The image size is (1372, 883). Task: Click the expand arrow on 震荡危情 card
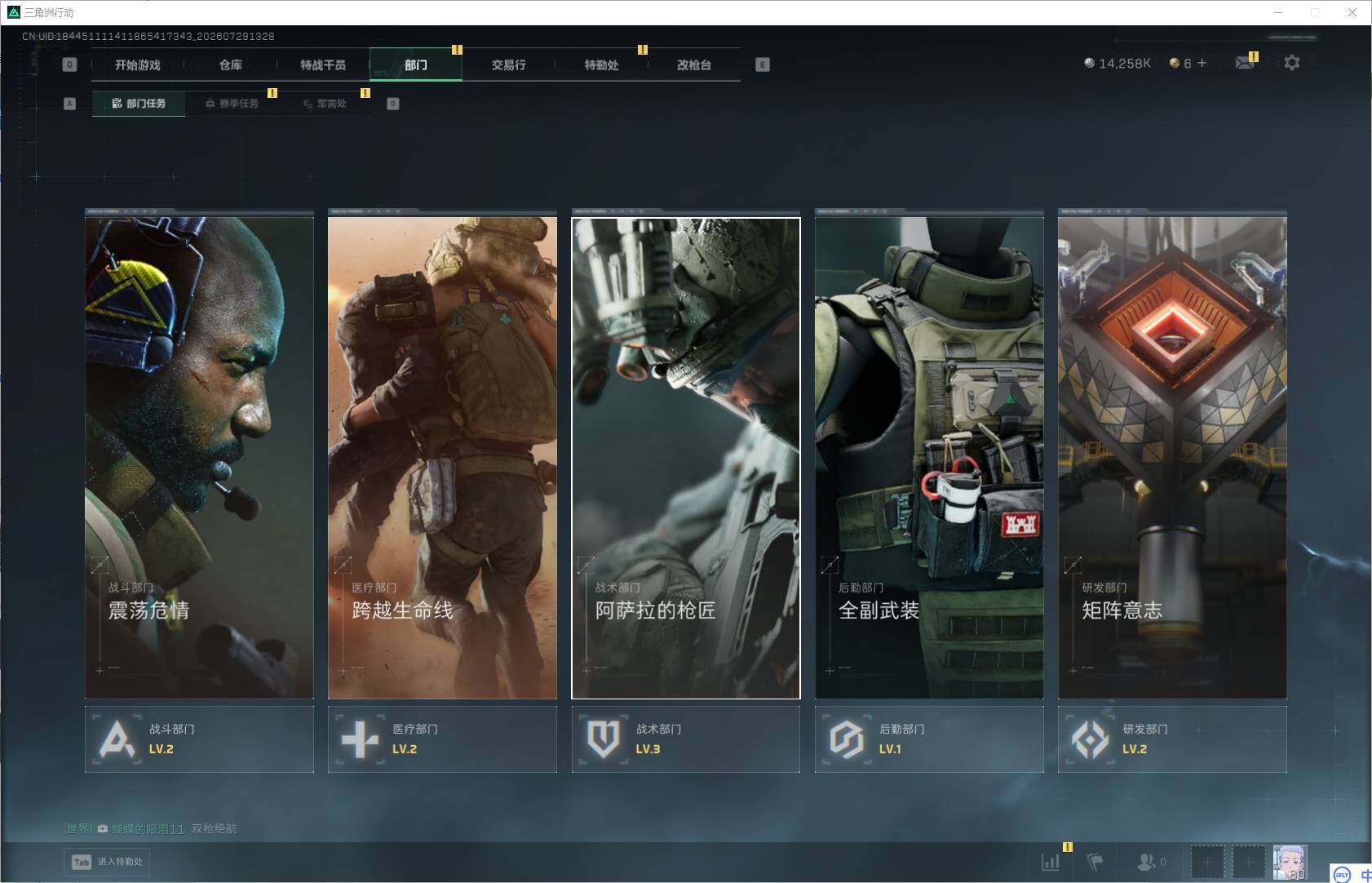[x=100, y=564]
